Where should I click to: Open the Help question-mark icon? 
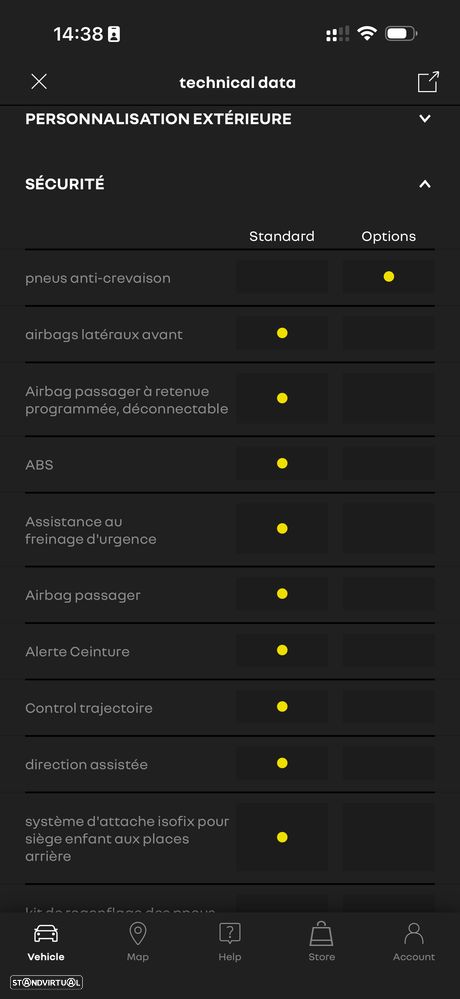229,934
